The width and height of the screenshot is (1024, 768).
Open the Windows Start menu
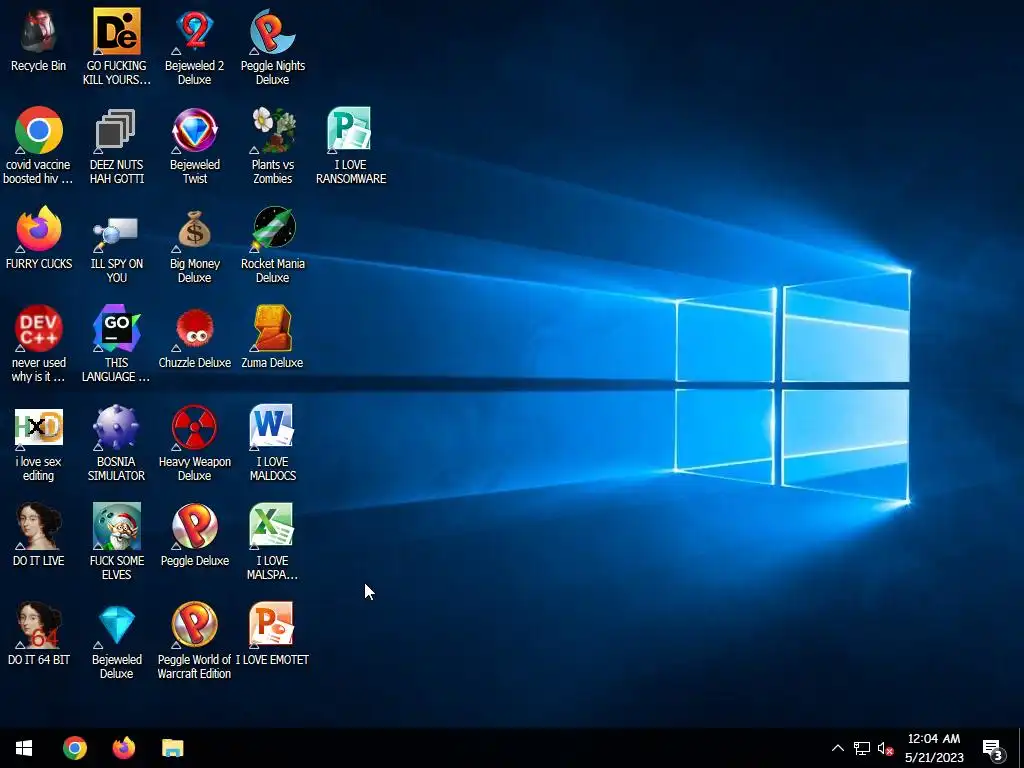[24, 748]
